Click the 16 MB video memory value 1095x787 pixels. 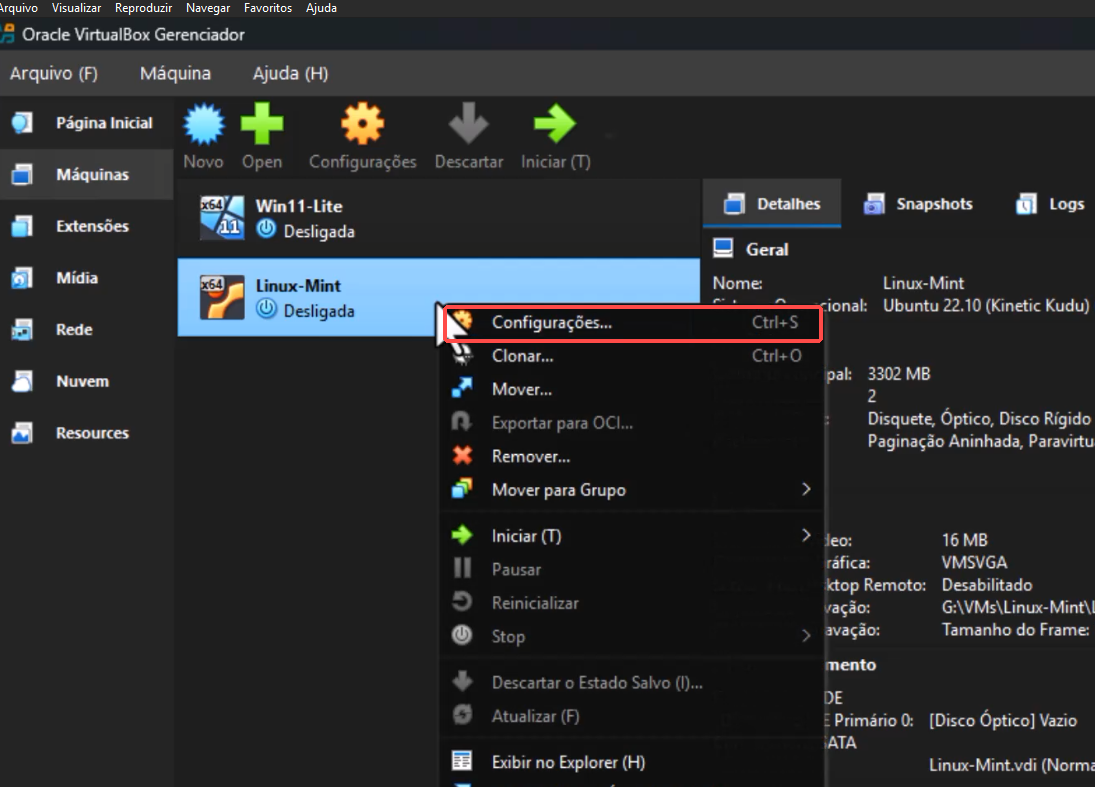click(x=964, y=540)
